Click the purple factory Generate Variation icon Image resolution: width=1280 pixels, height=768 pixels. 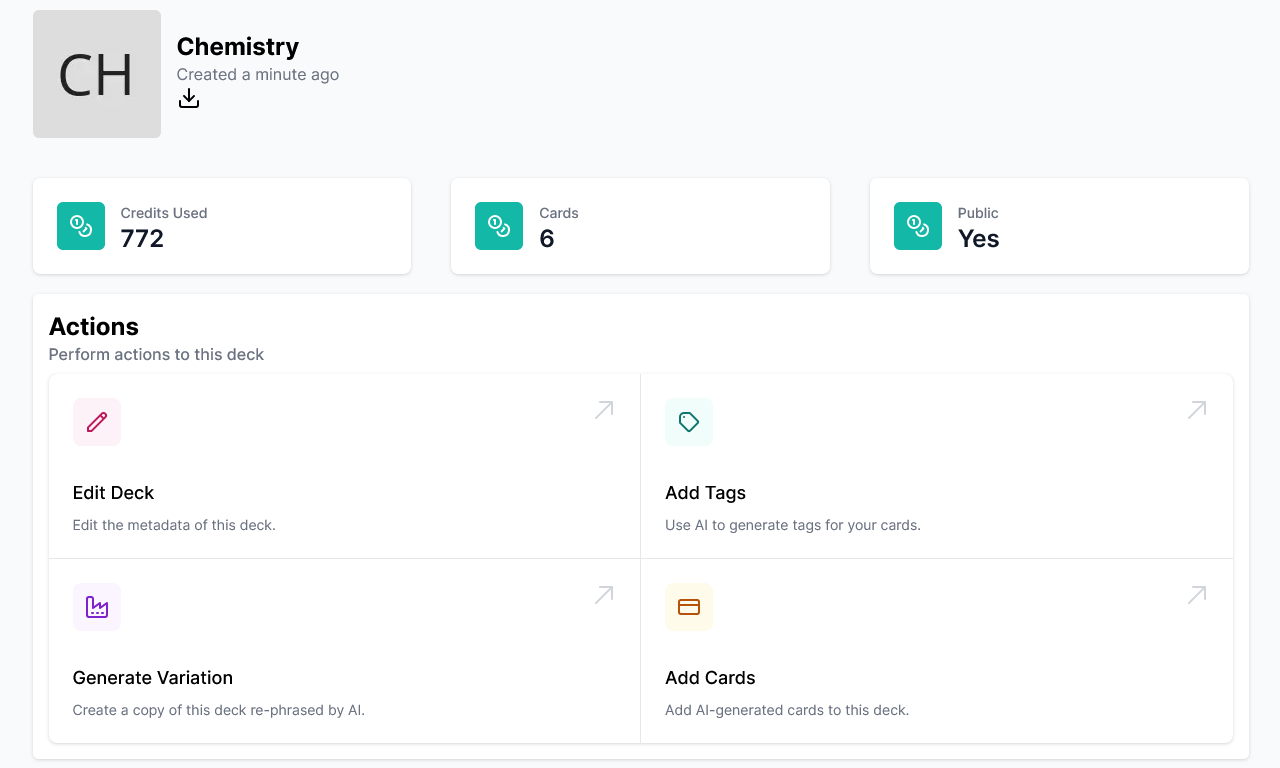click(x=97, y=607)
